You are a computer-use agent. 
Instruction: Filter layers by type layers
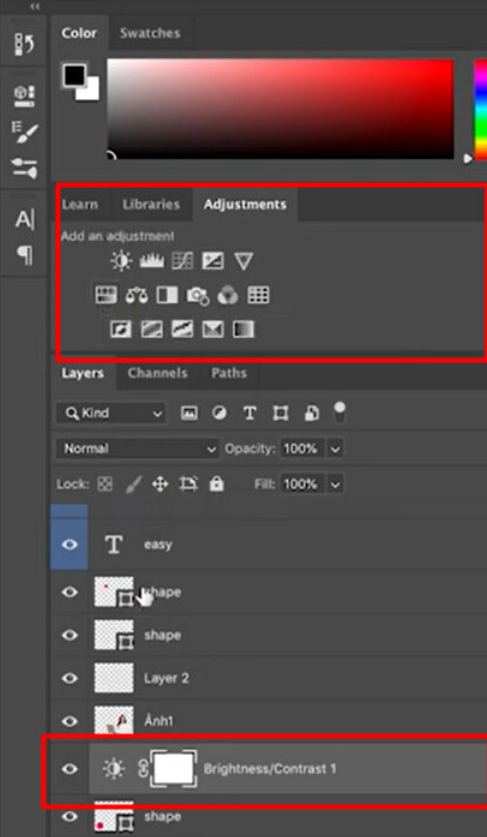pos(249,413)
